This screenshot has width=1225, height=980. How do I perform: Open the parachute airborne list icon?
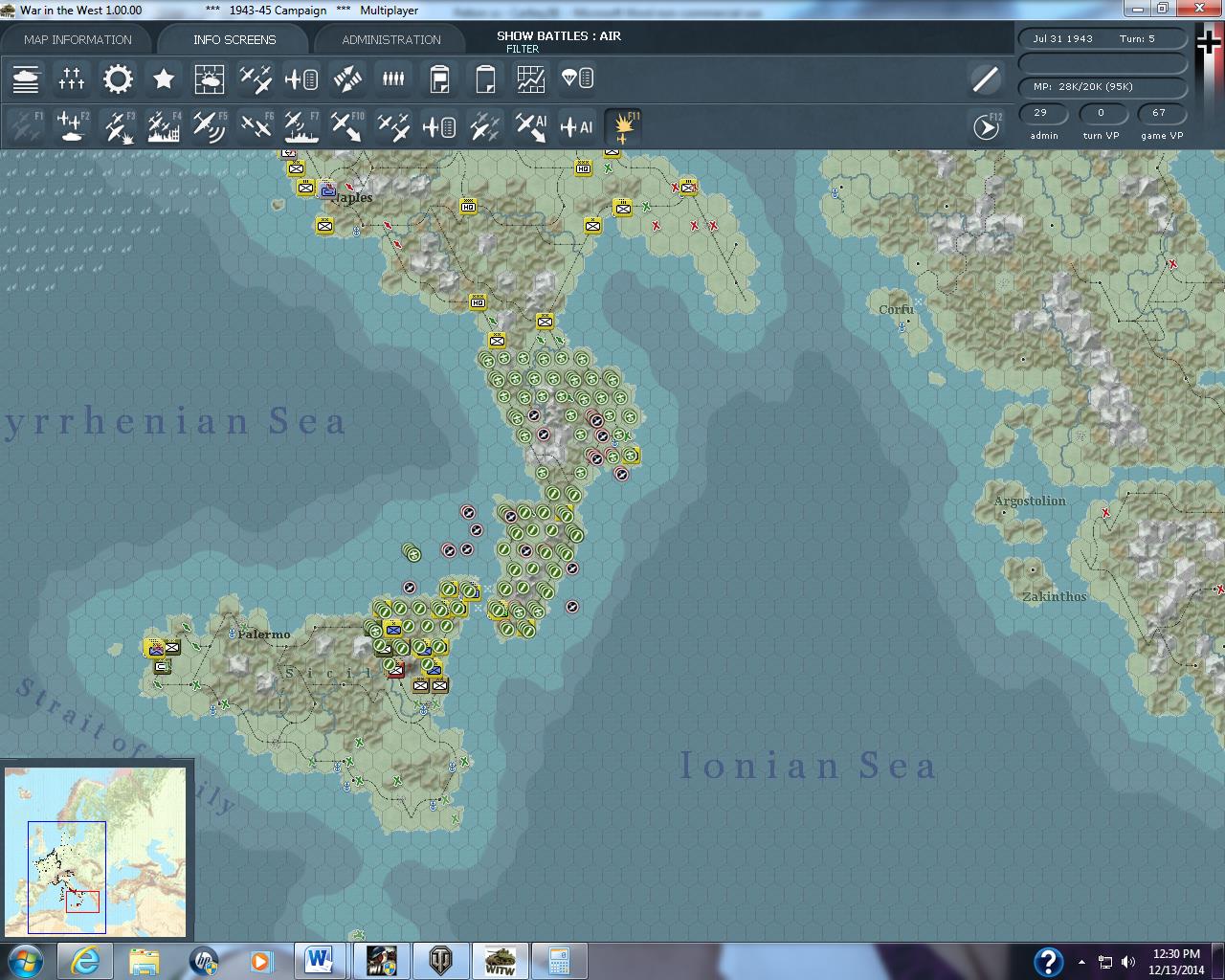coord(577,78)
